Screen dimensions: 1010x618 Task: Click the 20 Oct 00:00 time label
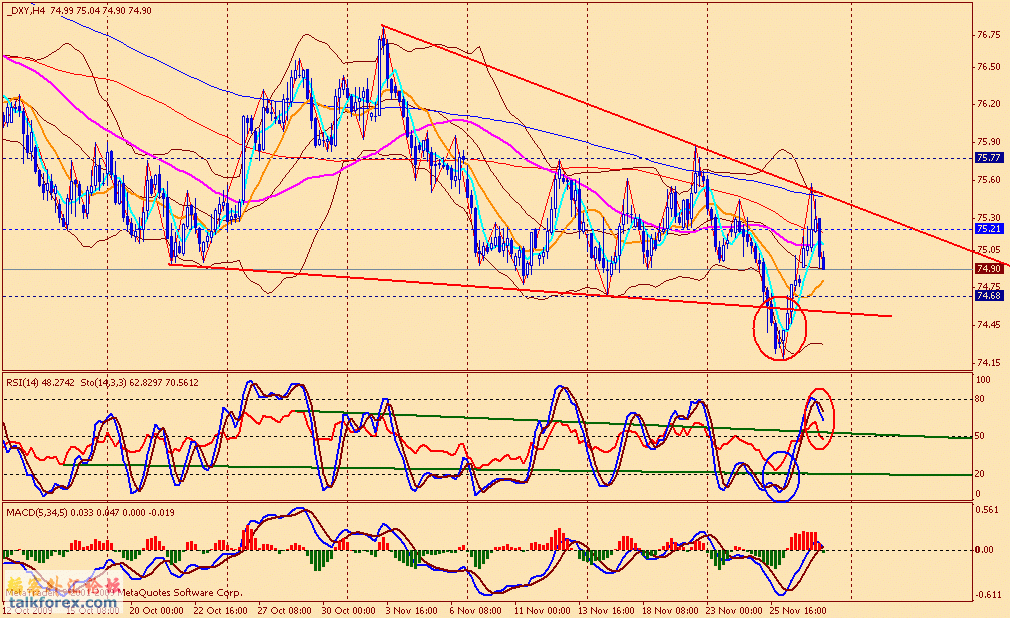(x=157, y=610)
